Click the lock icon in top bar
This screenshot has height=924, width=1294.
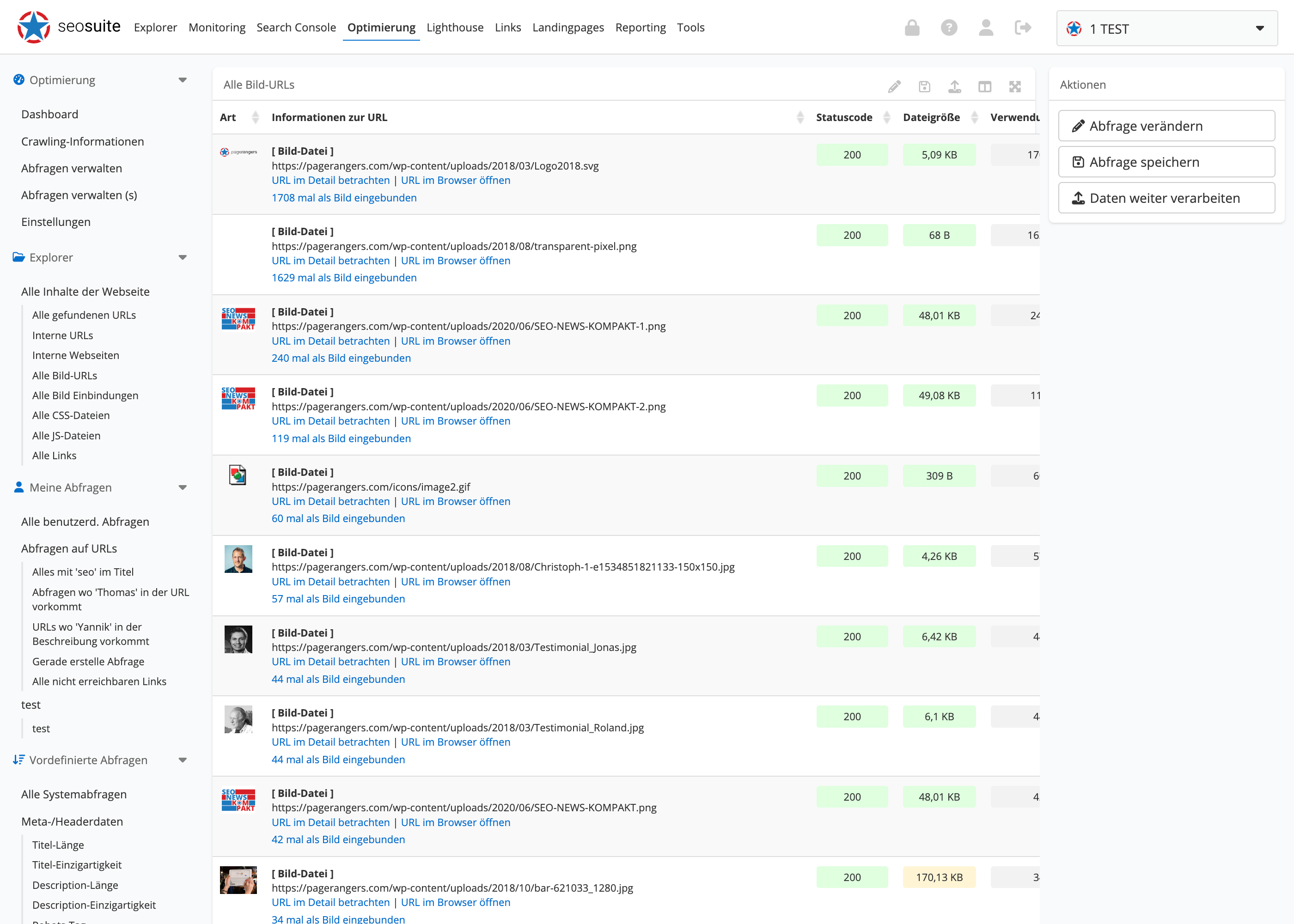coord(912,28)
